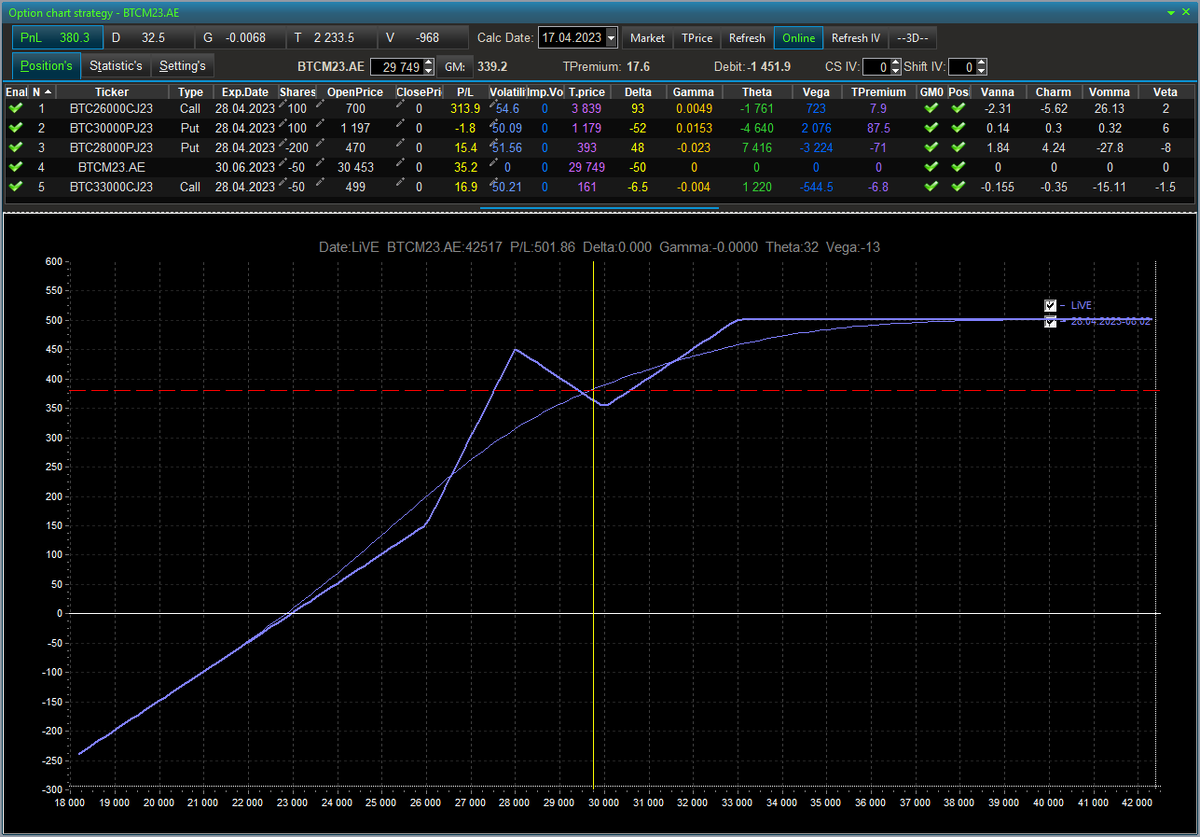Click the BTC30000PJ23 ticker cell
1200x837 pixels.
112,127
